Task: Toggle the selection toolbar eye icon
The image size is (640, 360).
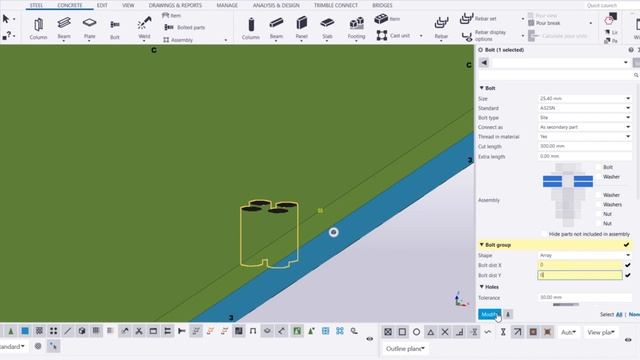Action: [x=369, y=339]
